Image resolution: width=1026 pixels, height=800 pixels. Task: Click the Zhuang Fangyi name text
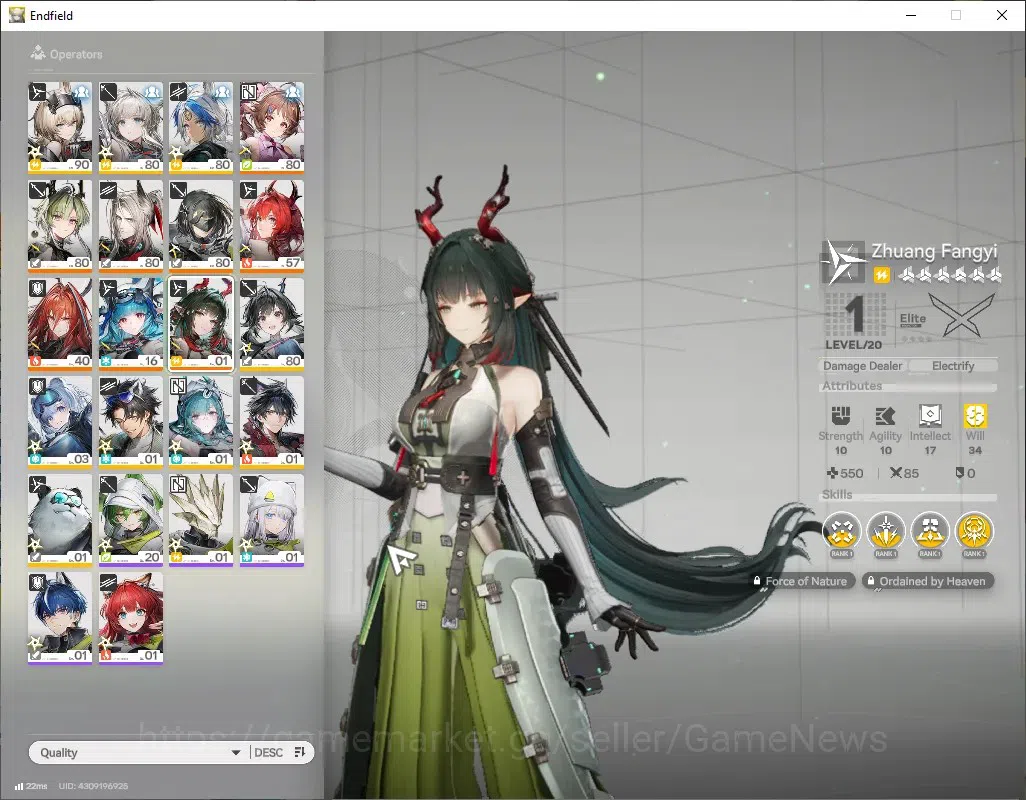pyautogui.click(x=934, y=251)
